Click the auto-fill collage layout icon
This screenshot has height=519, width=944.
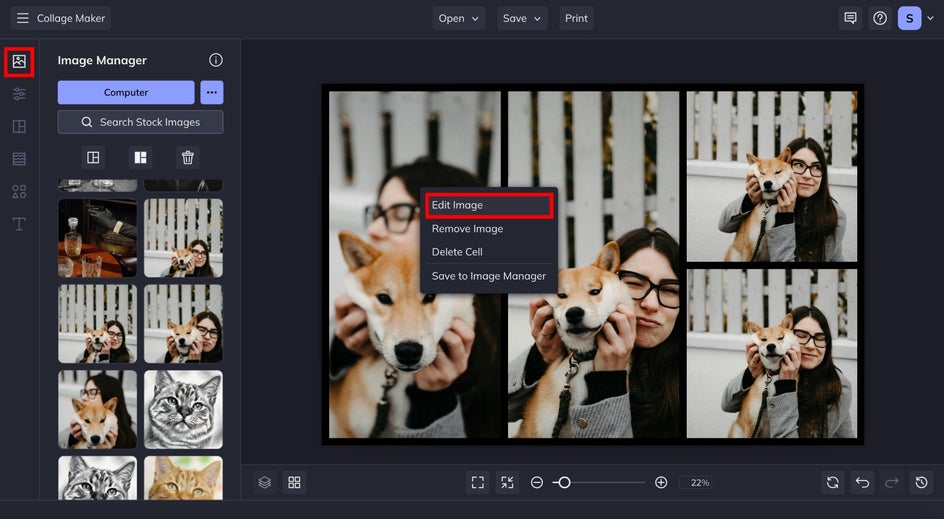(x=93, y=158)
